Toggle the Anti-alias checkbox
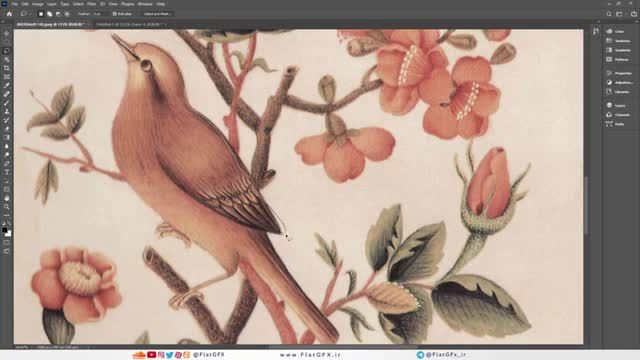 115,14
